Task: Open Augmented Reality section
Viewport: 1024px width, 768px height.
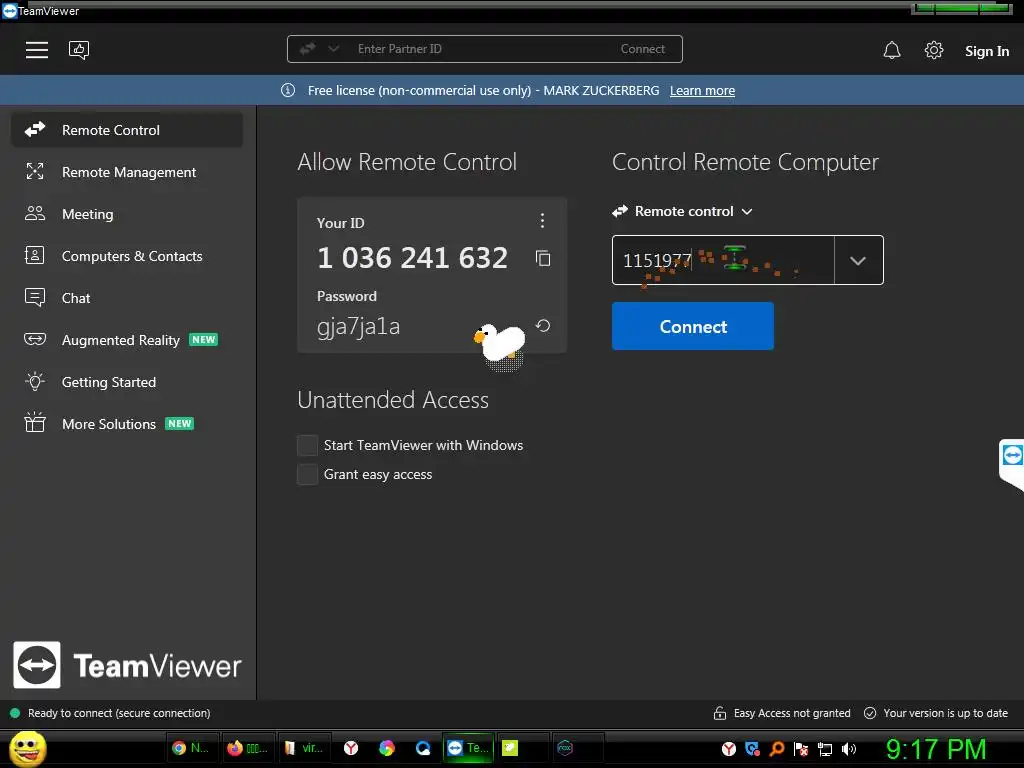Action: tap(127, 340)
